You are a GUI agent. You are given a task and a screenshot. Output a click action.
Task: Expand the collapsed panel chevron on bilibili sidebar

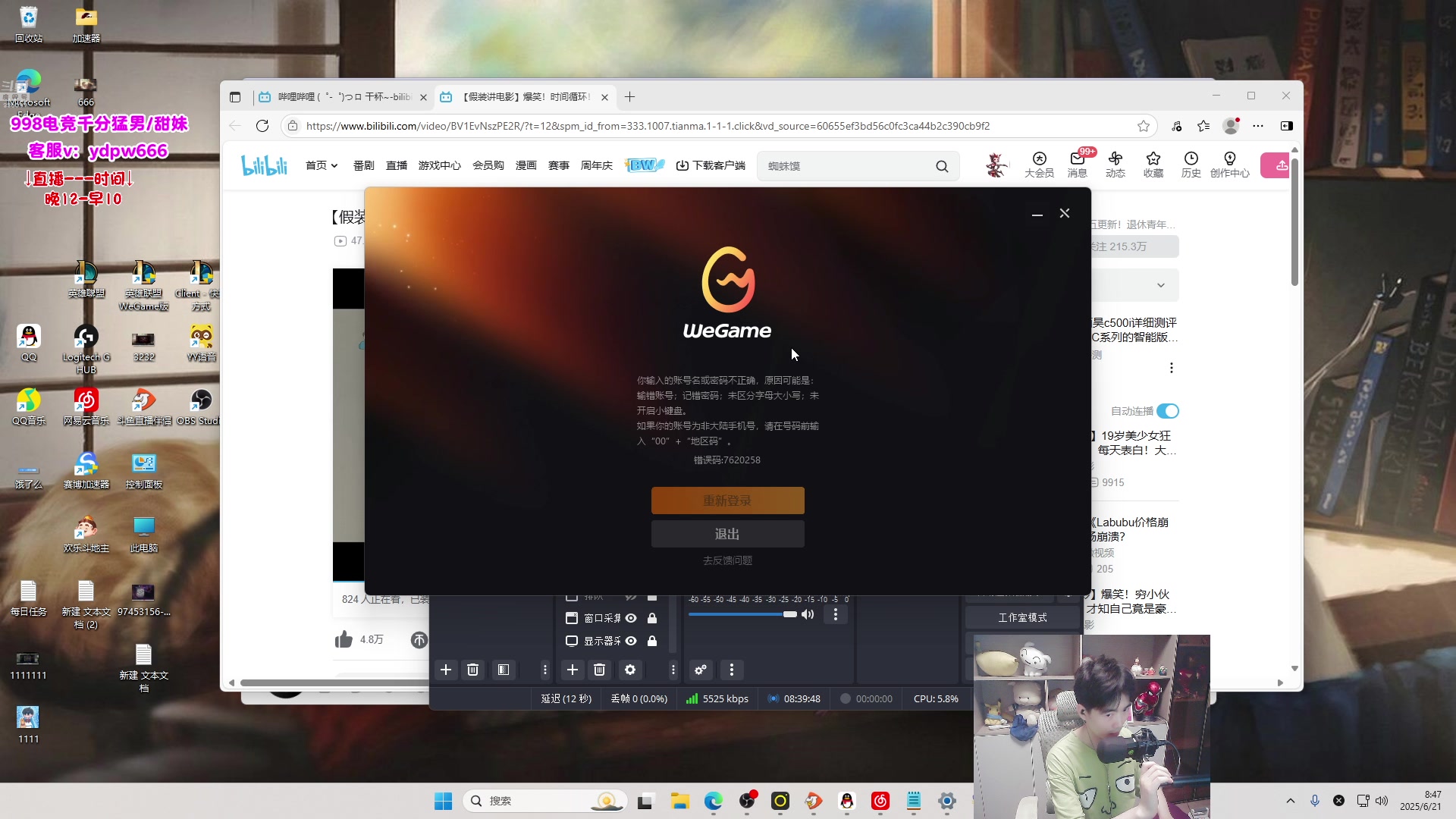pyautogui.click(x=1160, y=285)
